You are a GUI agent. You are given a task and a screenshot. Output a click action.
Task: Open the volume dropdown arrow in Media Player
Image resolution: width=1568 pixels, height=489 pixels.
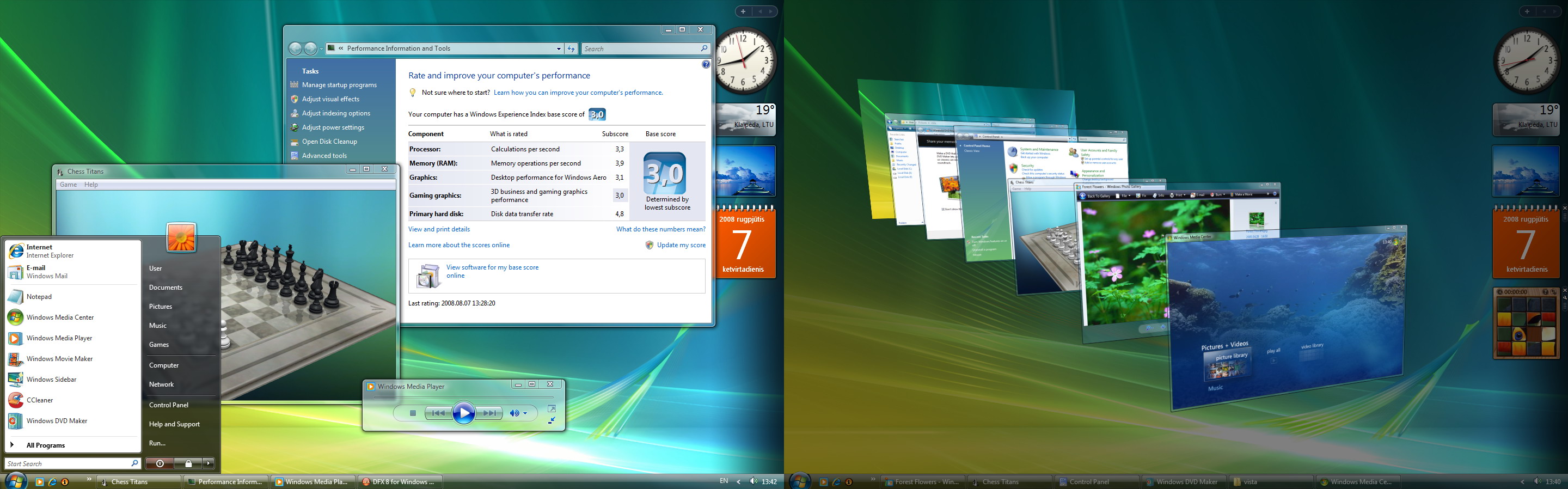point(525,413)
